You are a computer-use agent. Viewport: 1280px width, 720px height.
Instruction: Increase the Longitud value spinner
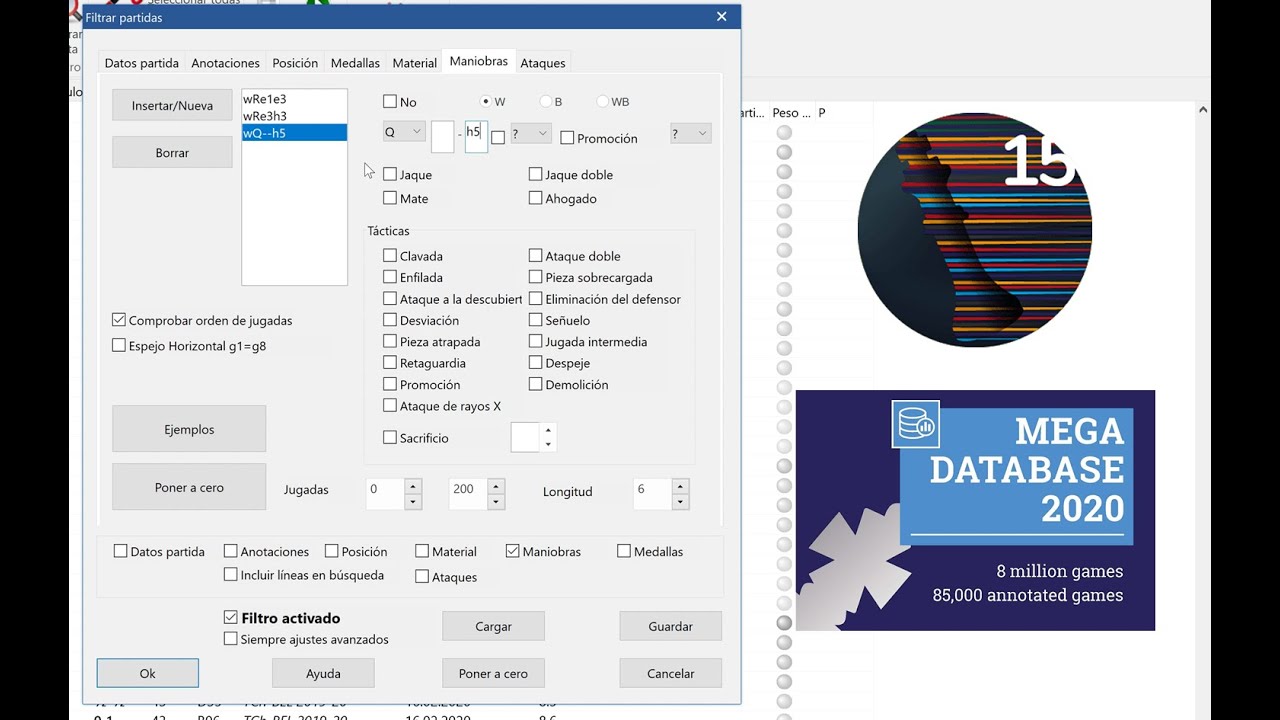[681, 486]
